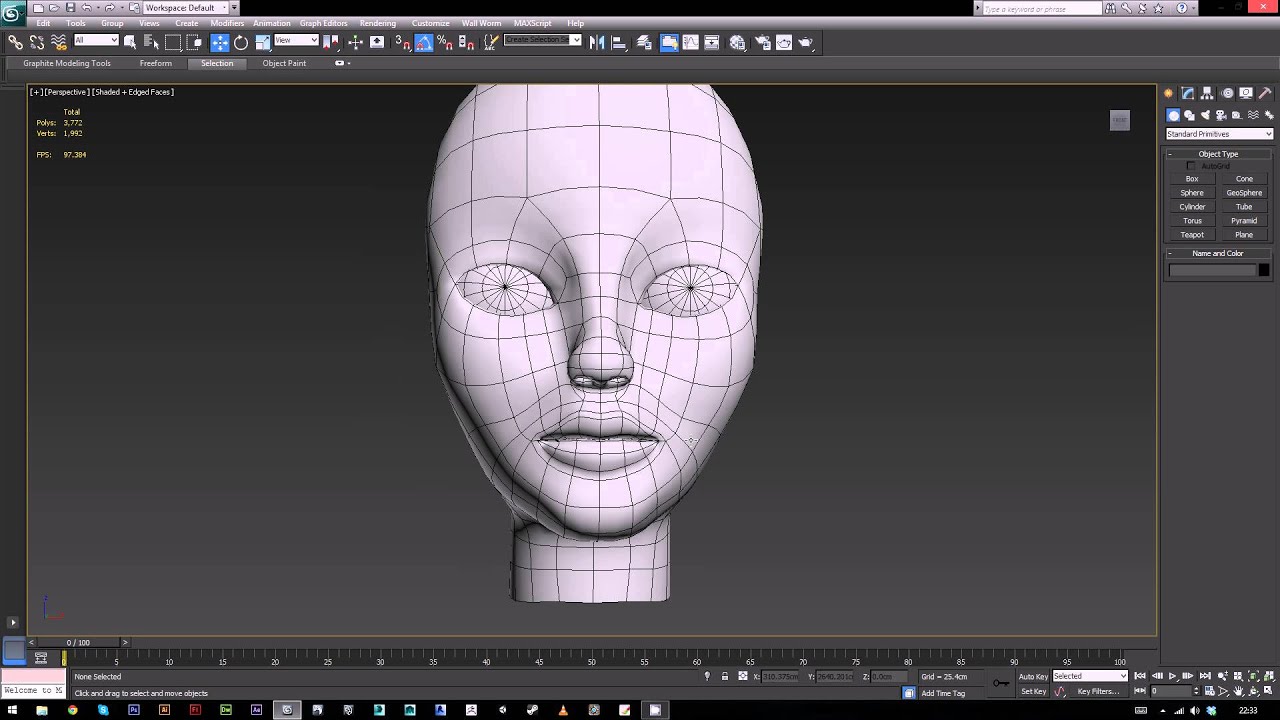Click the Select and Link tool
This screenshot has width=1280, height=720.
(15, 42)
